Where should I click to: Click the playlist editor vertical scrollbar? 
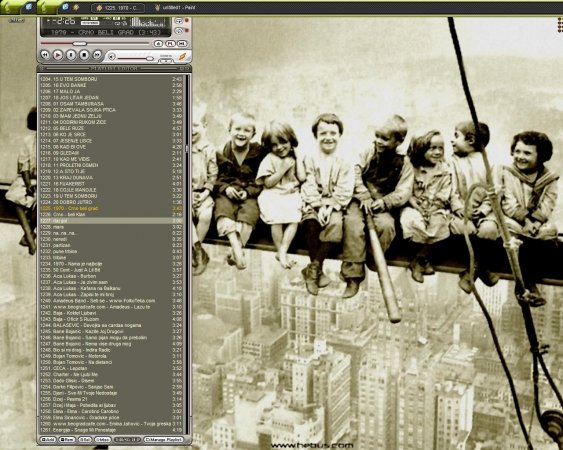(187, 255)
